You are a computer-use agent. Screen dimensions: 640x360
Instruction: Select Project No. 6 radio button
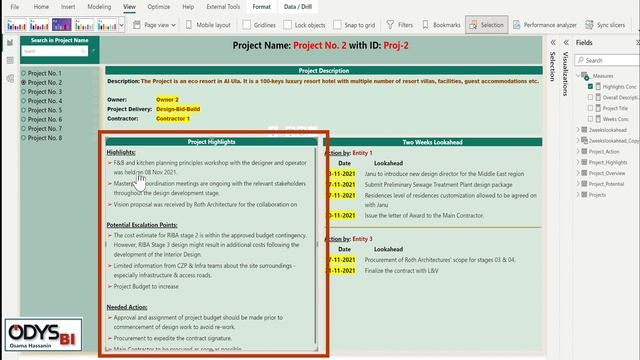coord(23,119)
